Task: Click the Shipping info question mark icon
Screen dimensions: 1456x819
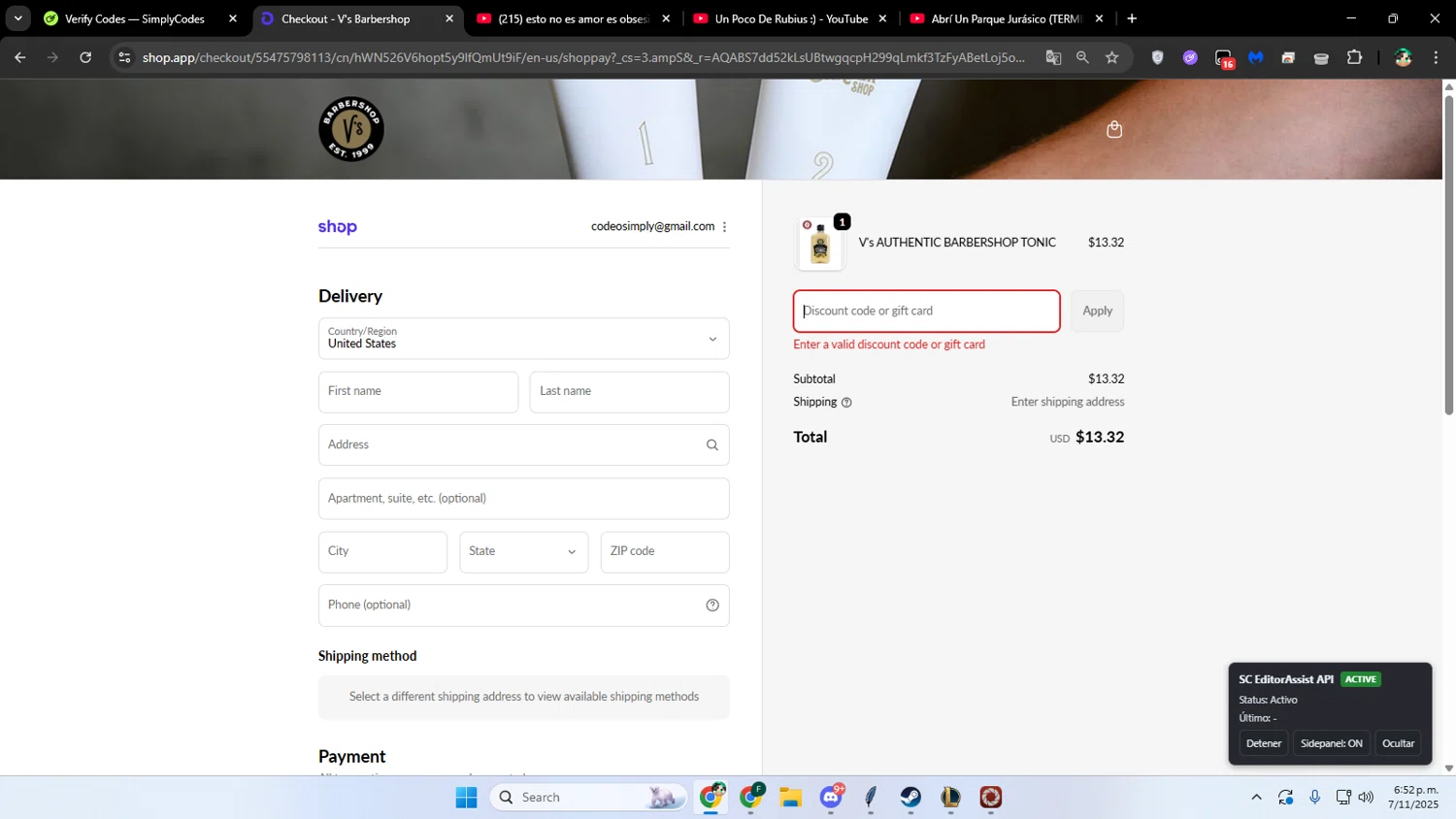Action: pyautogui.click(x=846, y=403)
